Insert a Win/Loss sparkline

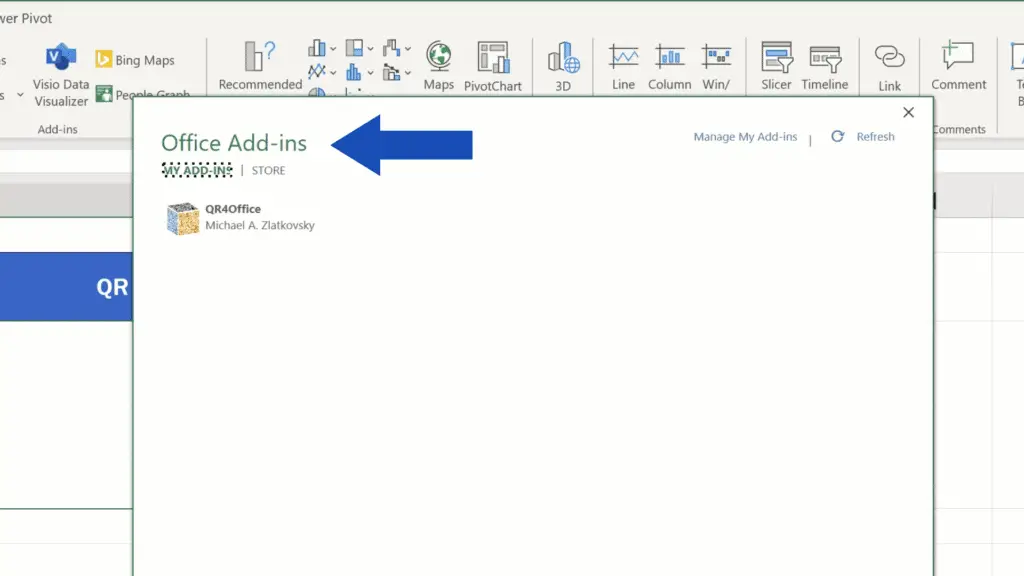(715, 66)
